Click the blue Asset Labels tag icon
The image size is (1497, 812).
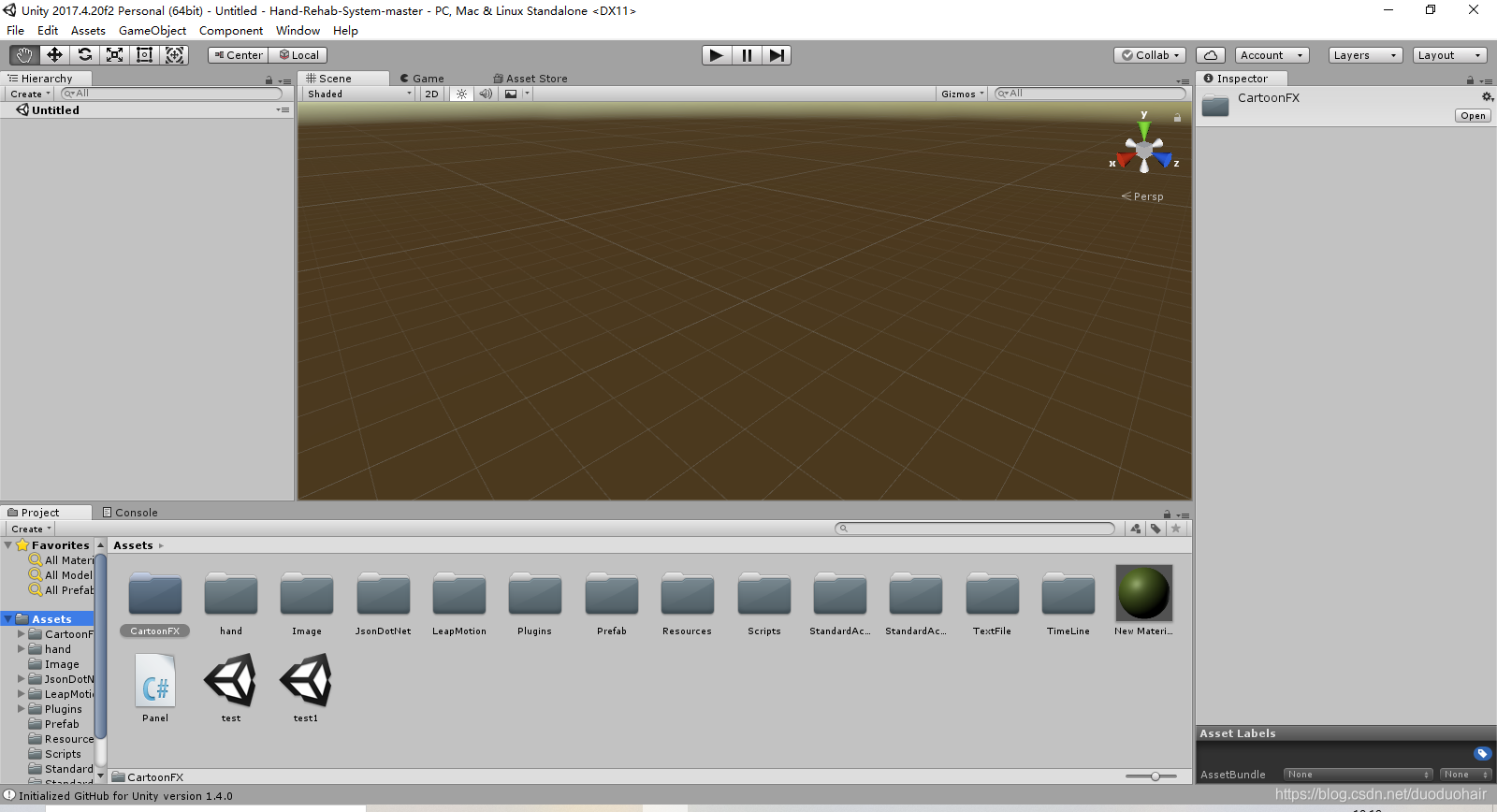pyautogui.click(x=1482, y=753)
